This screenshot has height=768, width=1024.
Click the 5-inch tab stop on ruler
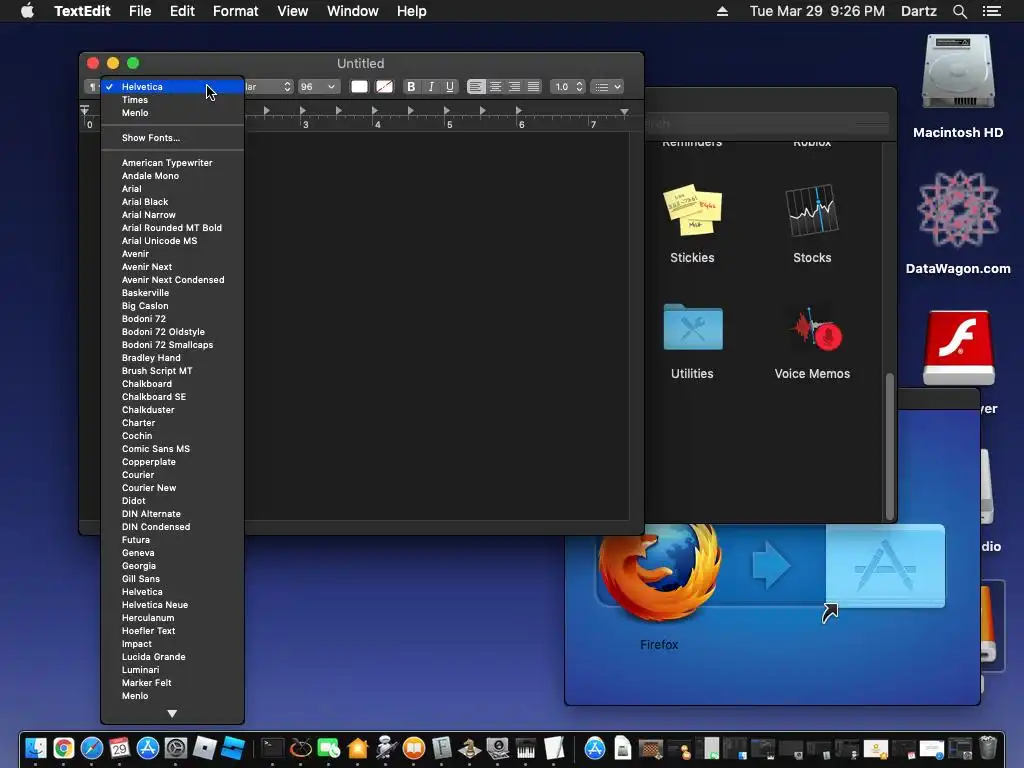(x=447, y=111)
